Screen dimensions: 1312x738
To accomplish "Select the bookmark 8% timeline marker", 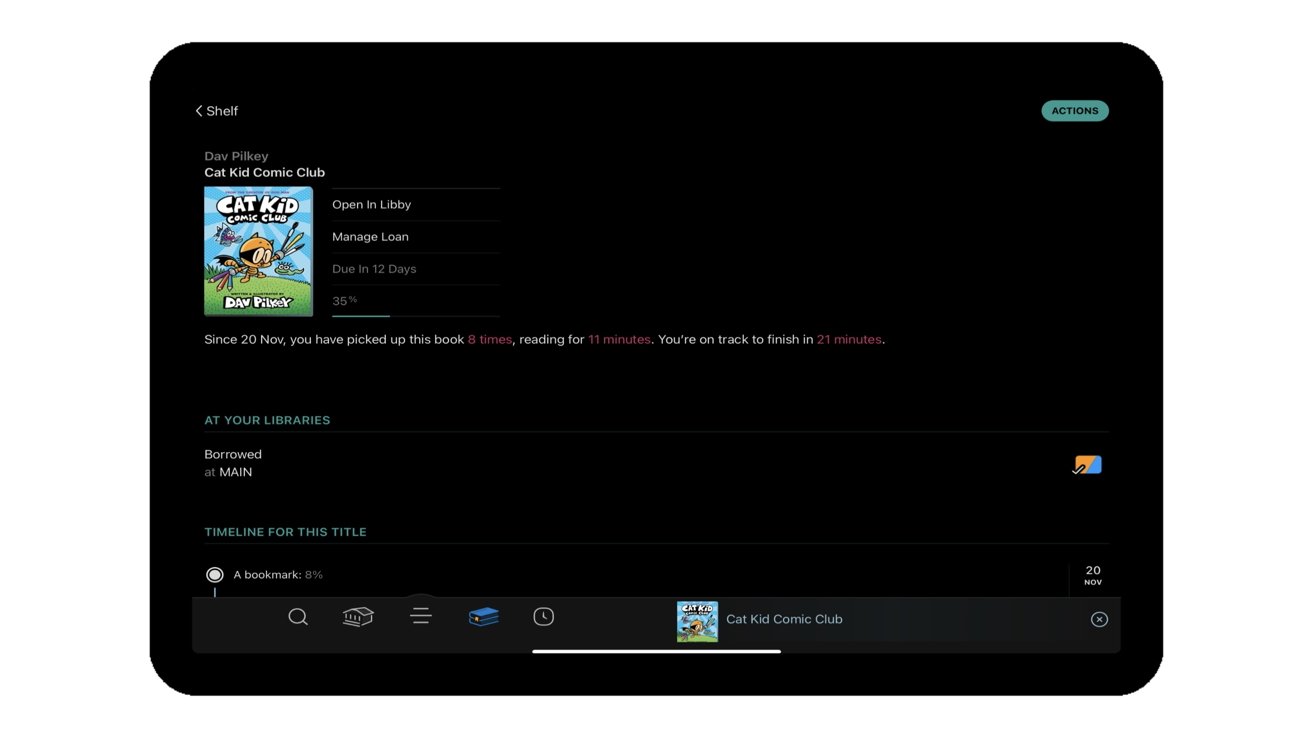I will point(214,575).
